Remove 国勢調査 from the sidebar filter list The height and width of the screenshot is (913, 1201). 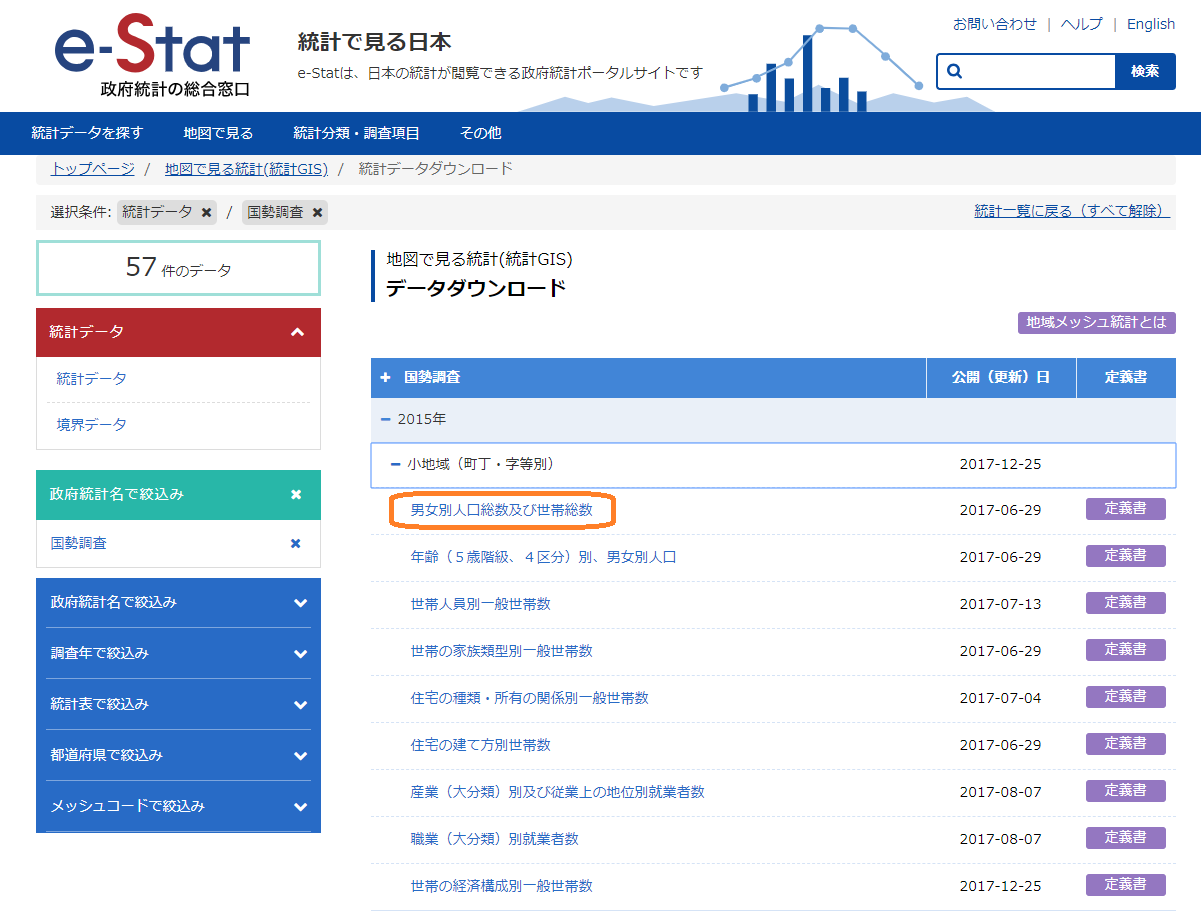coord(295,543)
